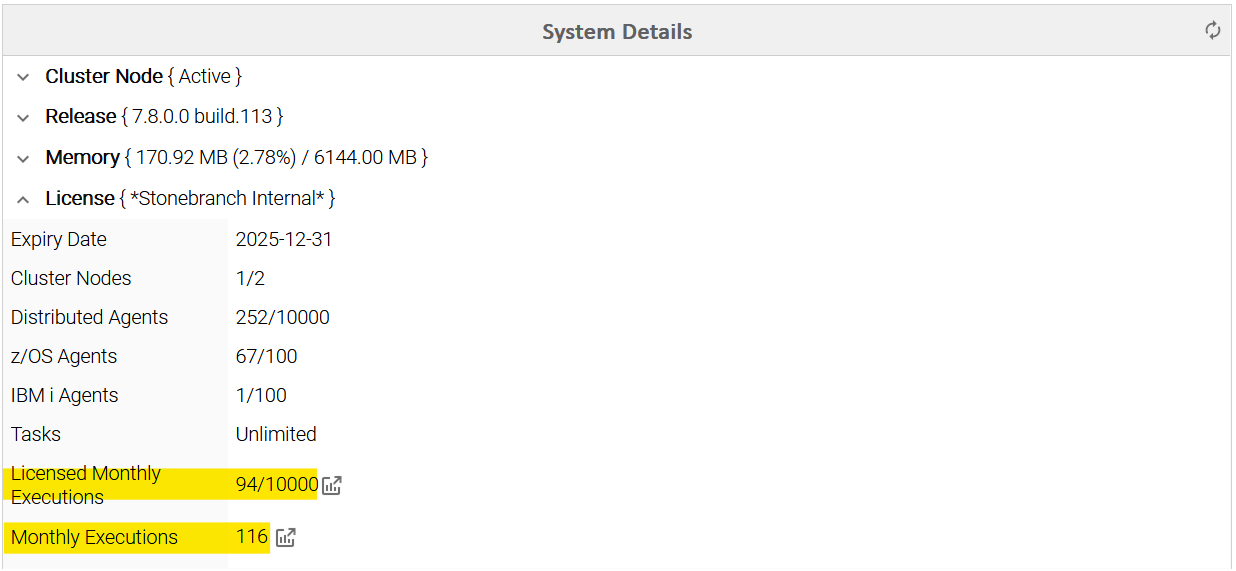Image resolution: width=1236 pixels, height=571 pixels.
Task: Open chart icon next to Monthly Executions 116
Action: [x=286, y=538]
